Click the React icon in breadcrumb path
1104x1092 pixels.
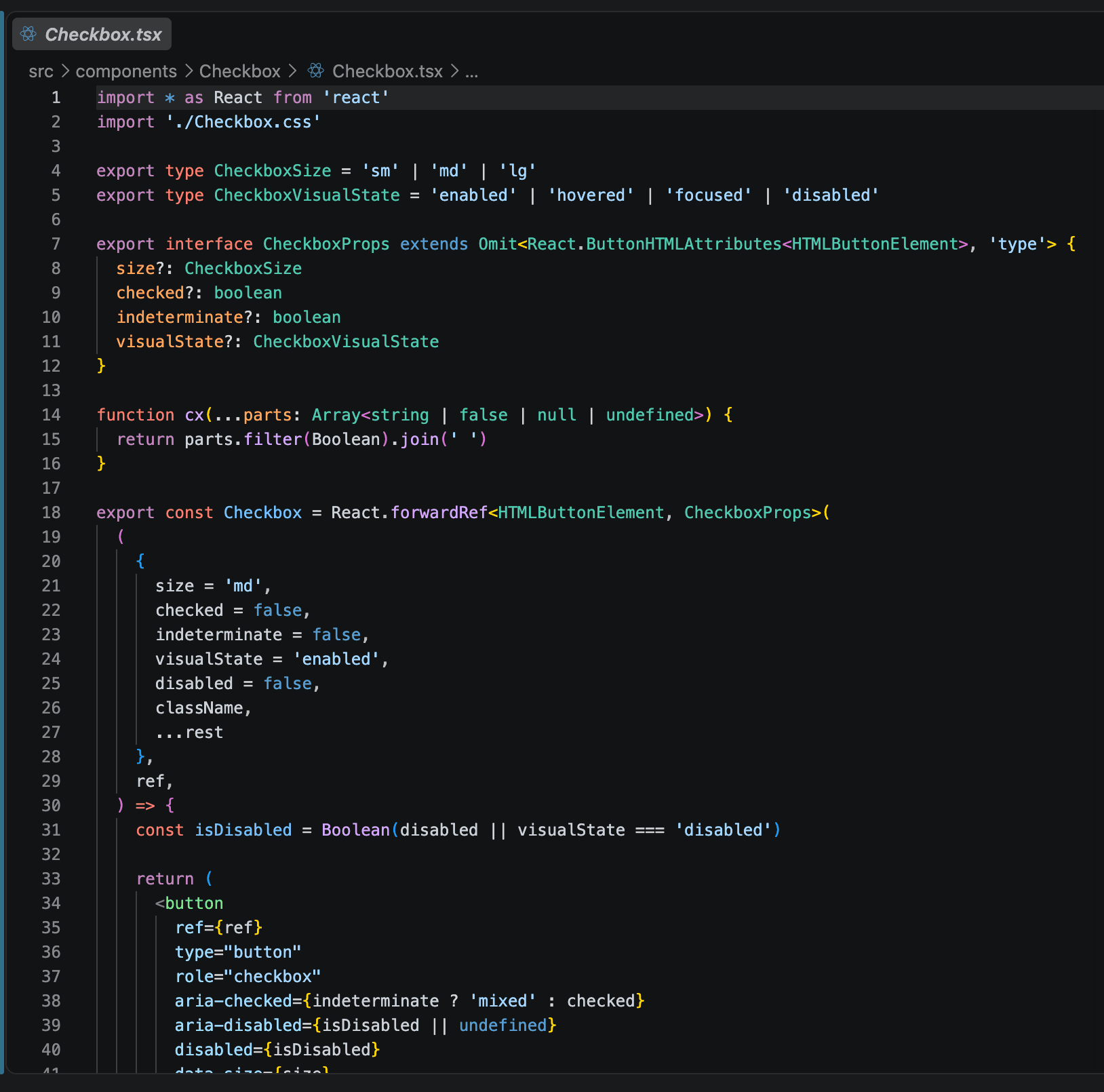(316, 71)
